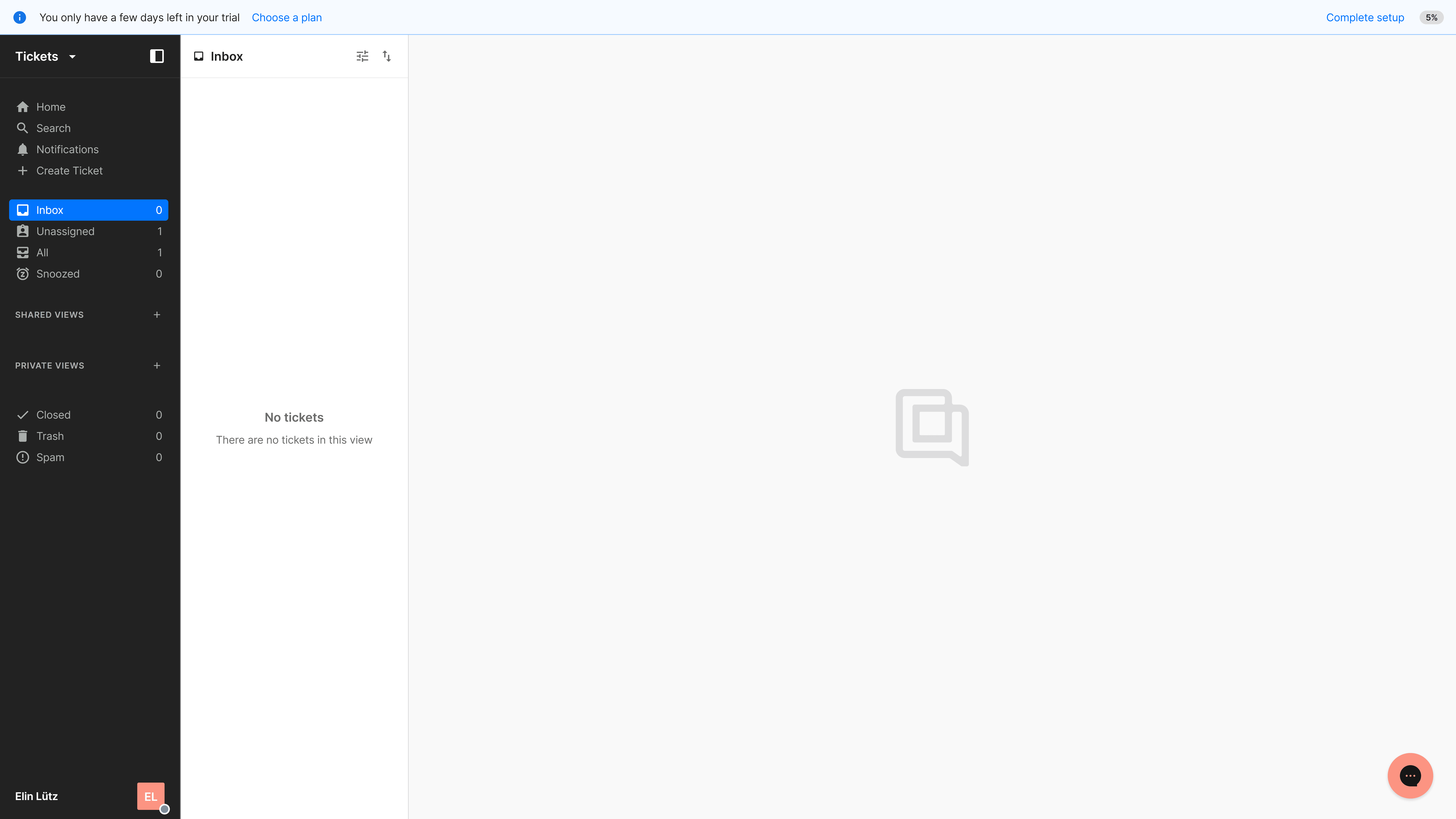The height and width of the screenshot is (819, 1456).
Task: Click the All tickets stacked tray icon
Action: (x=23, y=253)
